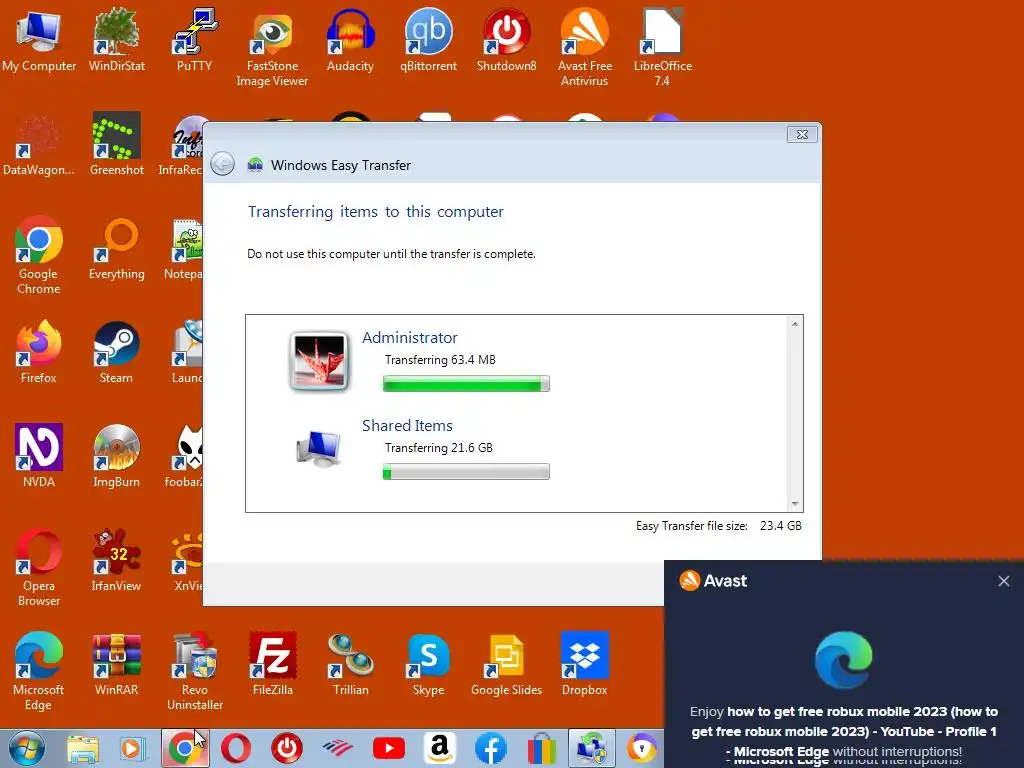Select the Avast Free Antivirus shortcut
Image resolution: width=1024 pixels, height=768 pixels.
(x=584, y=48)
